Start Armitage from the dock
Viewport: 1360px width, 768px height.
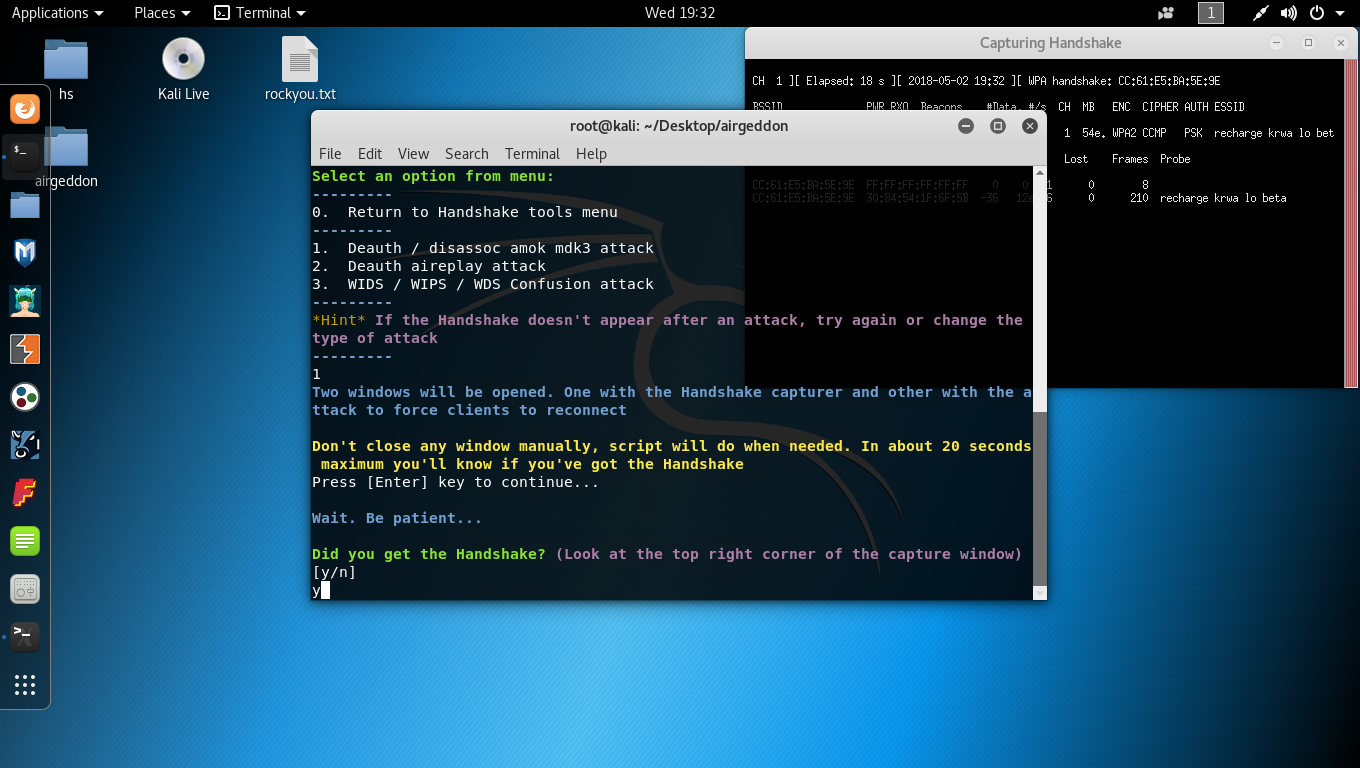[x=25, y=301]
